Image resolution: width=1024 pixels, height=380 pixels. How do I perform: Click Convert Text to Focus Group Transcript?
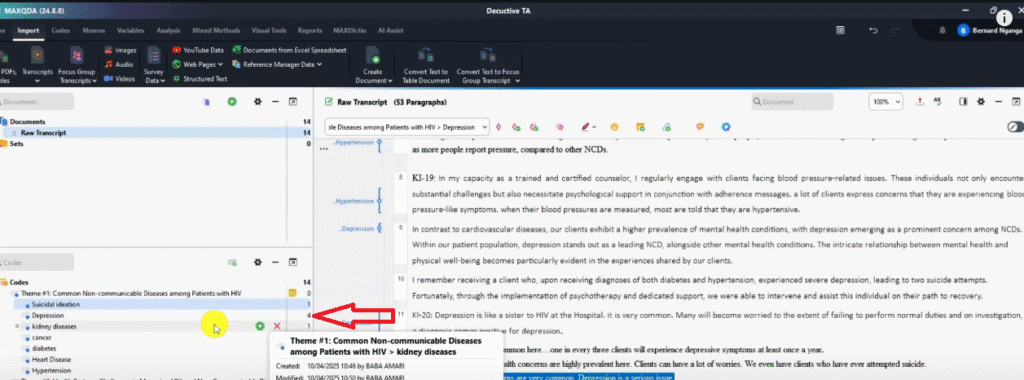click(488, 65)
